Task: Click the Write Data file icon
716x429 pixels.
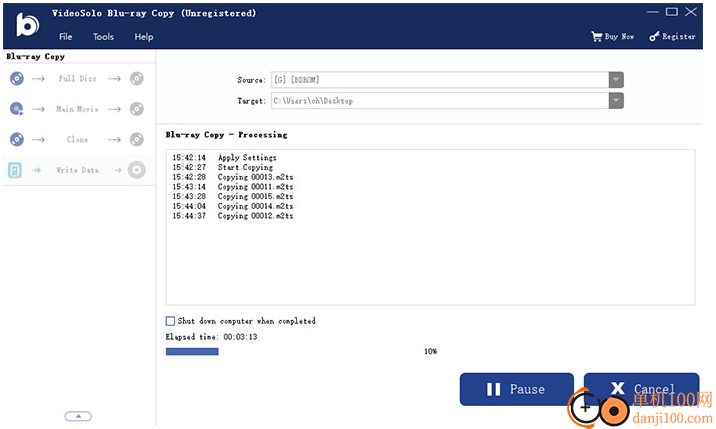Action: (x=15, y=170)
